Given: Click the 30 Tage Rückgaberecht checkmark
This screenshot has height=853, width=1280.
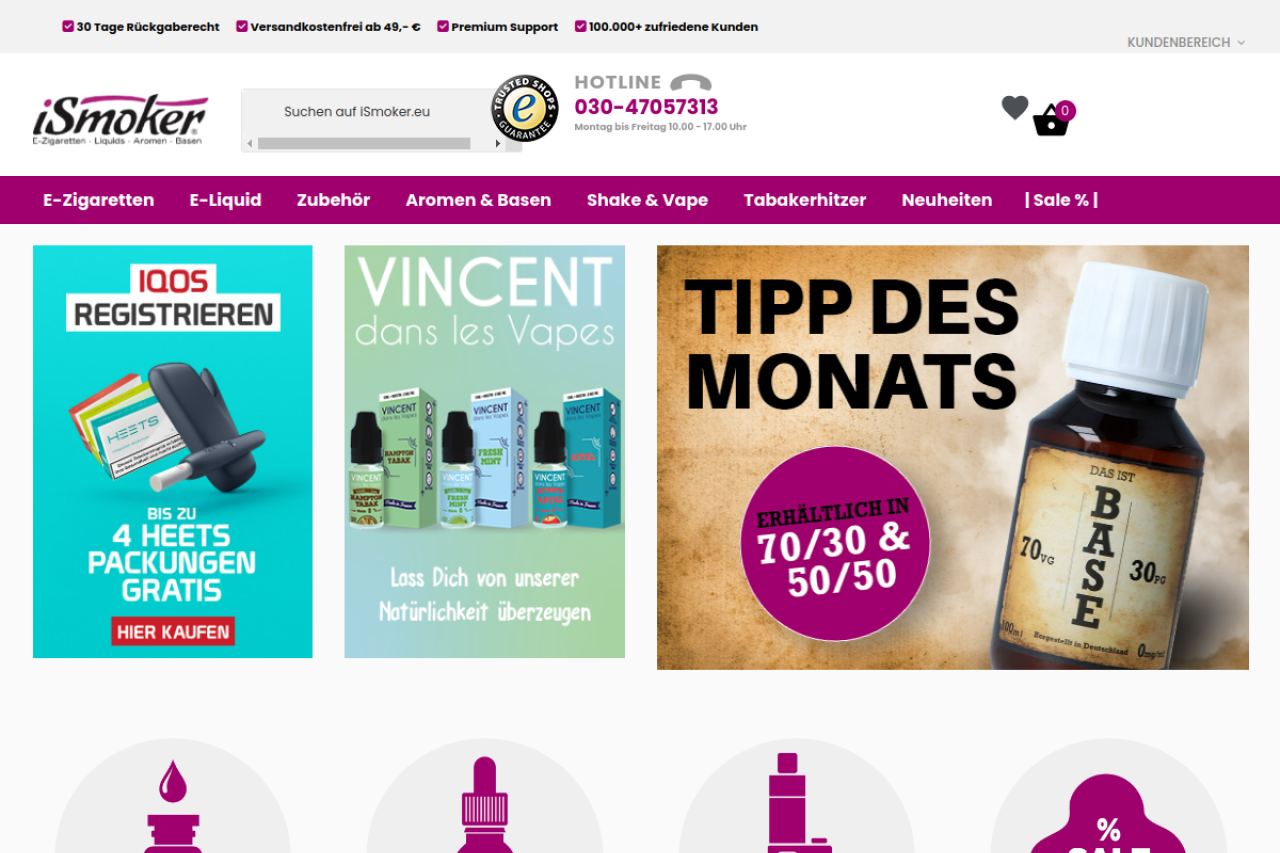Looking at the screenshot, I should tap(68, 26).
